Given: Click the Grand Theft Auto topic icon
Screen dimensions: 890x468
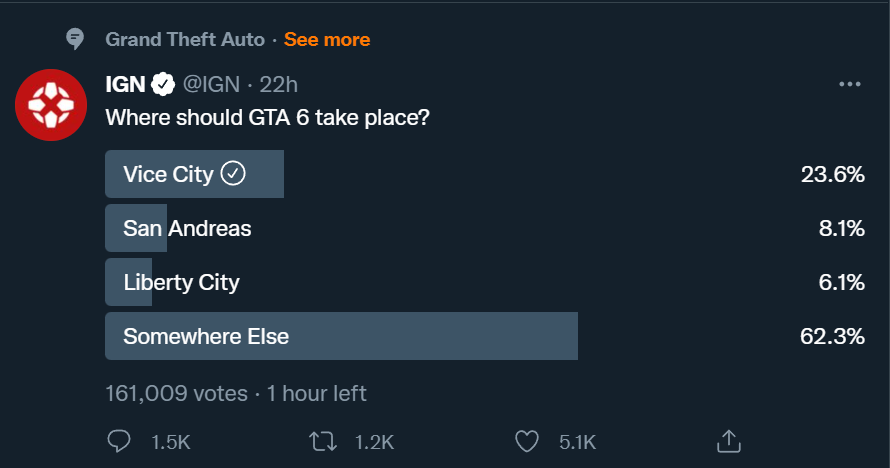Looking at the screenshot, I should [75, 39].
